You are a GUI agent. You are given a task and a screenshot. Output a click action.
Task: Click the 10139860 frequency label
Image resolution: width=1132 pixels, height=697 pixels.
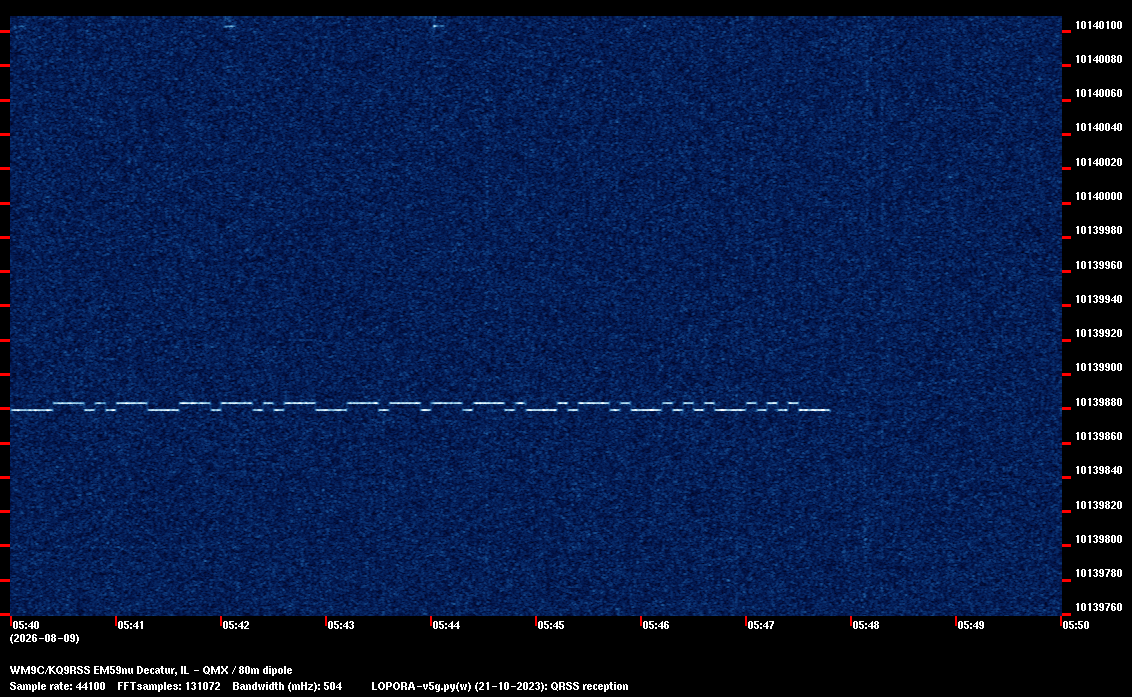click(x=1098, y=436)
